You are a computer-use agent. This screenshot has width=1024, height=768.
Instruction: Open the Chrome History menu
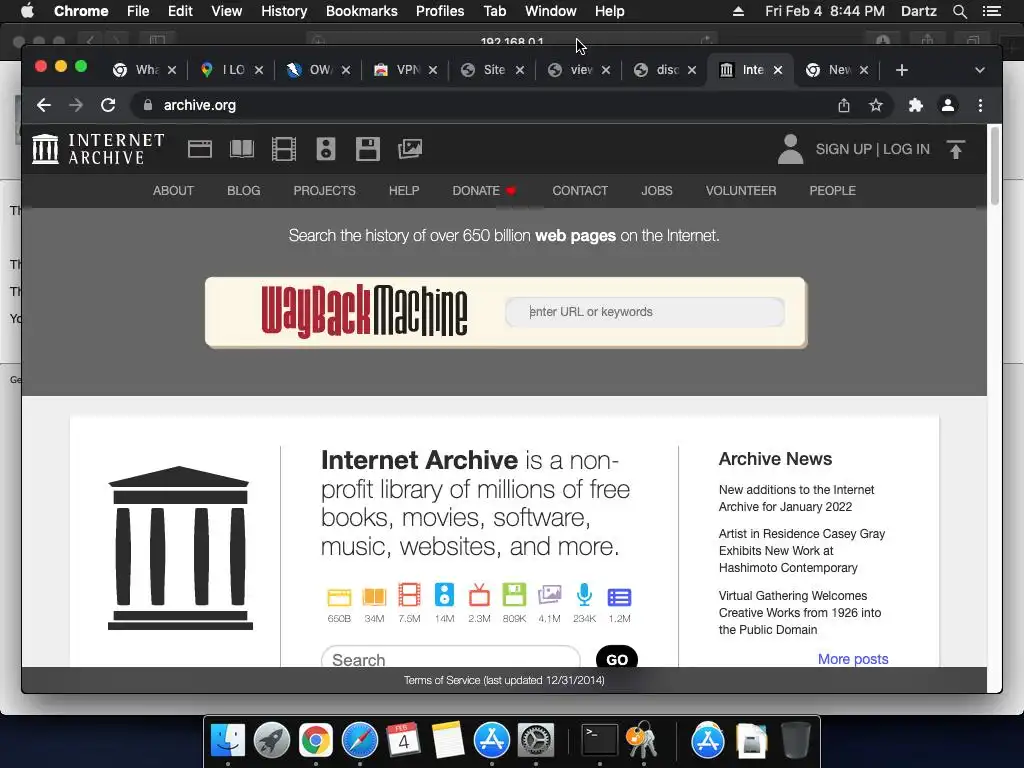(x=284, y=11)
